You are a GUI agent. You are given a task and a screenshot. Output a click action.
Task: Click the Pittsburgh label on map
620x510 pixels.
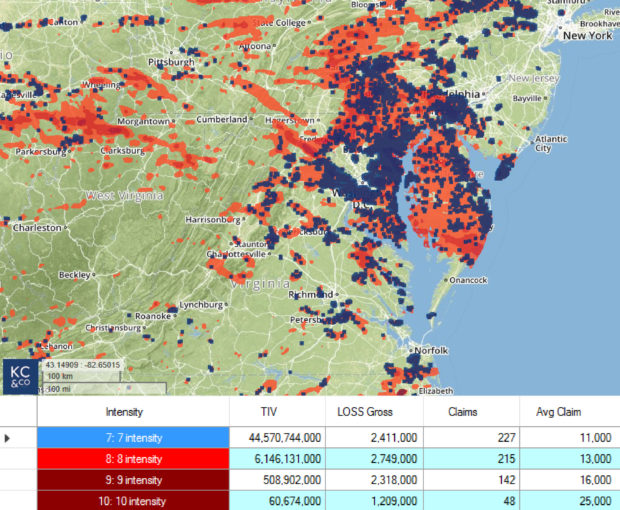coord(170,61)
